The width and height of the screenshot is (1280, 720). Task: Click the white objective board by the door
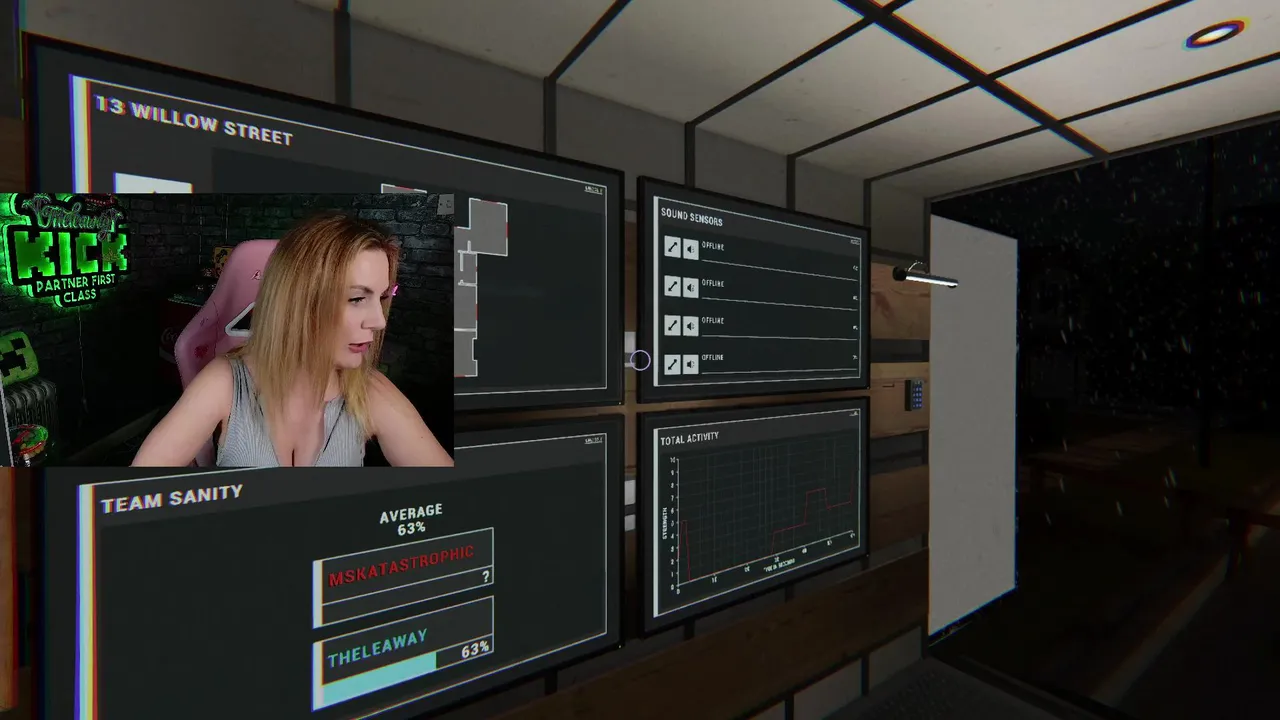[973, 424]
